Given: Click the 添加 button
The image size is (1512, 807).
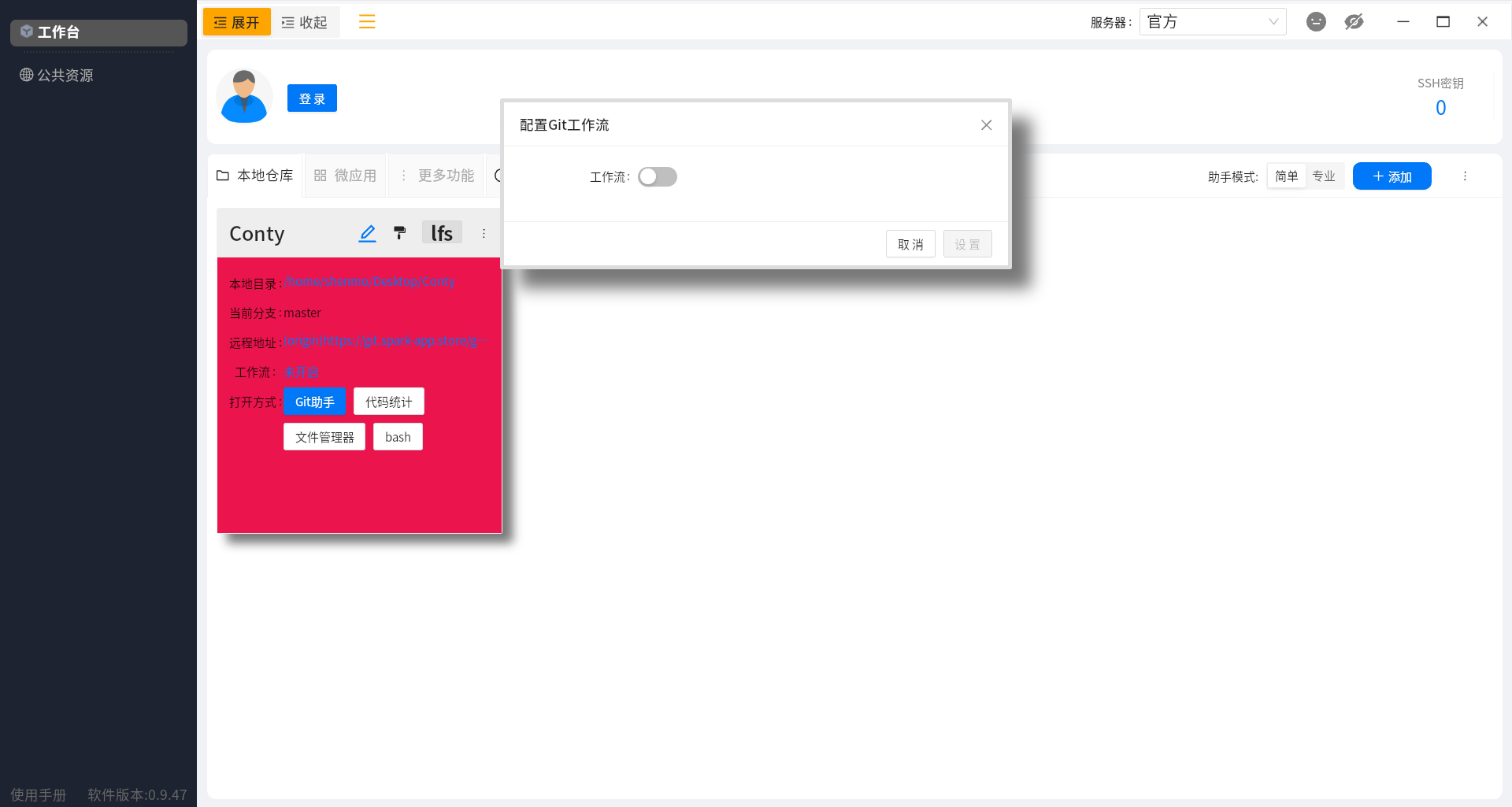Looking at the screenshot, I should pos(1392,176).
